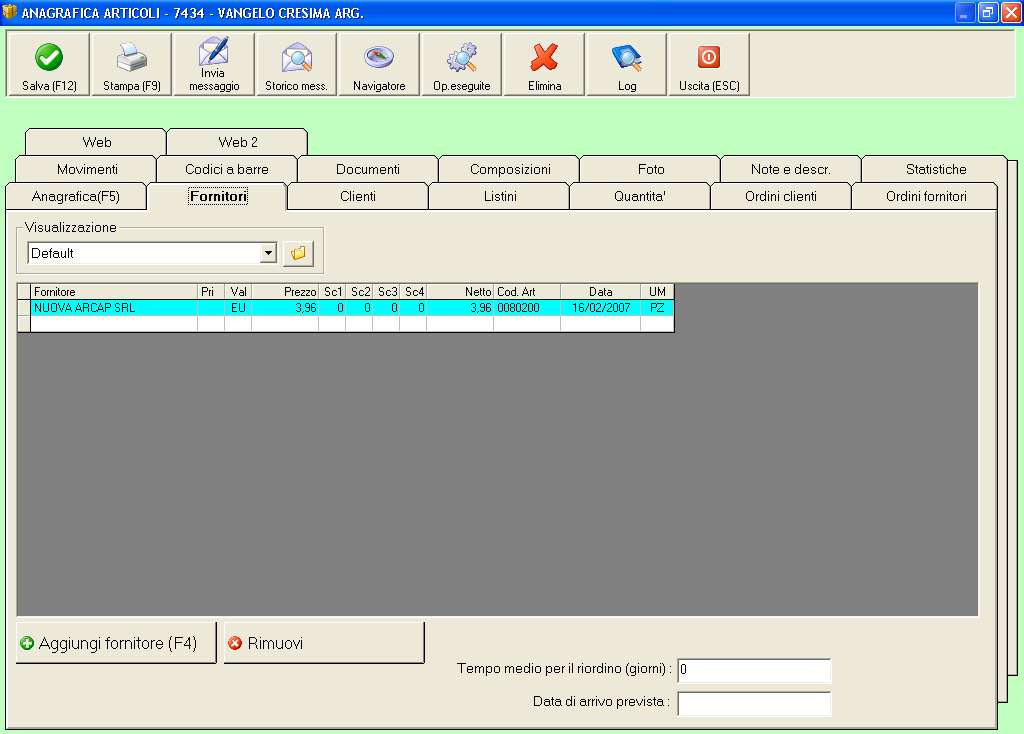The image size is (1024, 734).
Task: Click the Salva (F12) green checkmark icon
Action: coord(48,57)
